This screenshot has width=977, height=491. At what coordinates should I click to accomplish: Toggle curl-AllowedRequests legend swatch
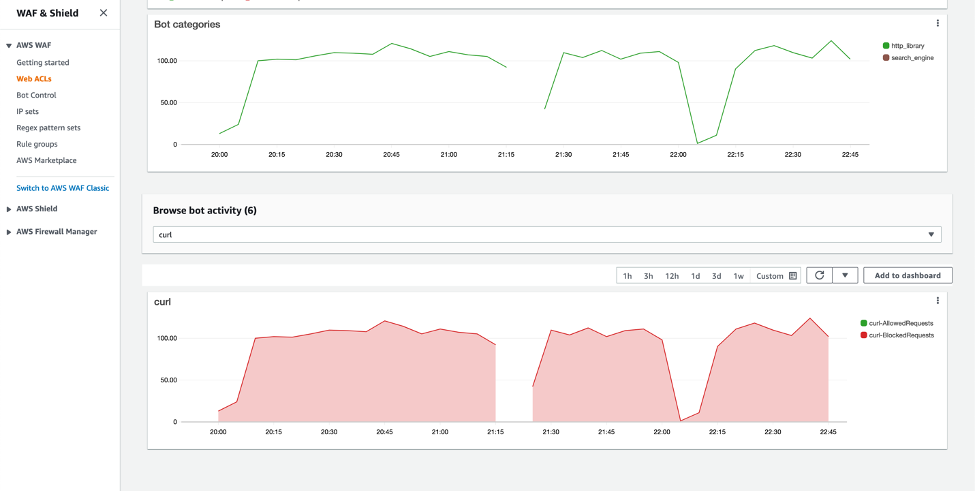click(864, 323)
